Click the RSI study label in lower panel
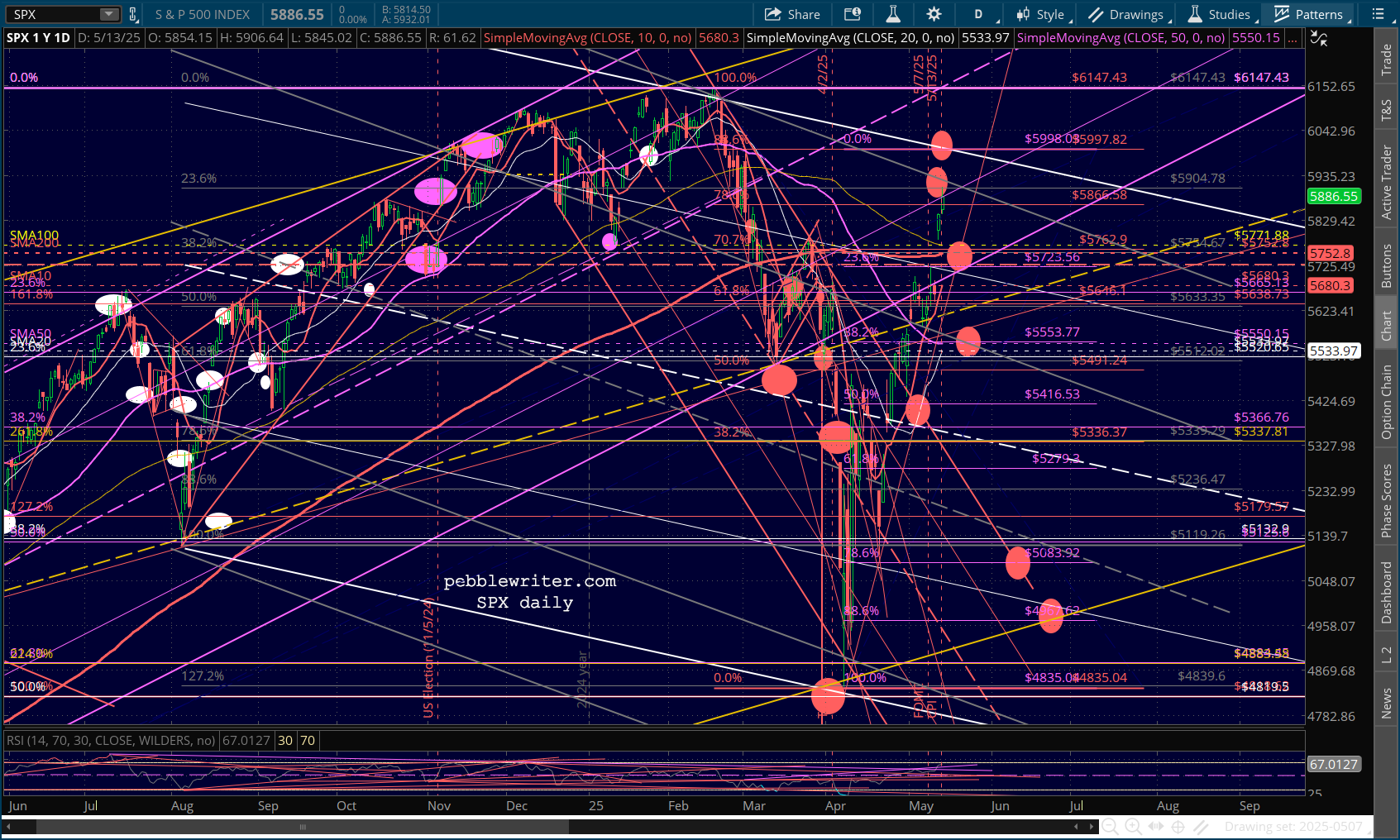Viewport: 1400px width, 840px height. [111, 740]
